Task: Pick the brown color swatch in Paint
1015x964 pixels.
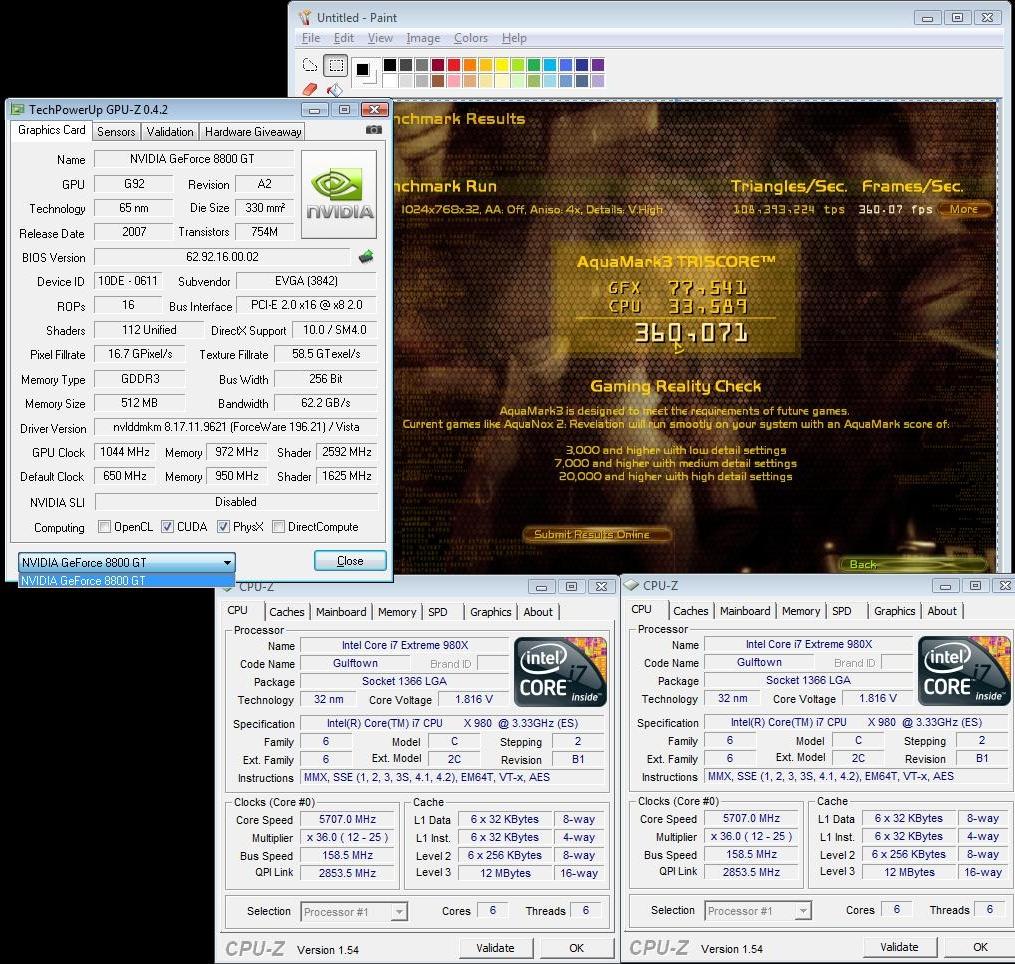Action: point(438,81)
